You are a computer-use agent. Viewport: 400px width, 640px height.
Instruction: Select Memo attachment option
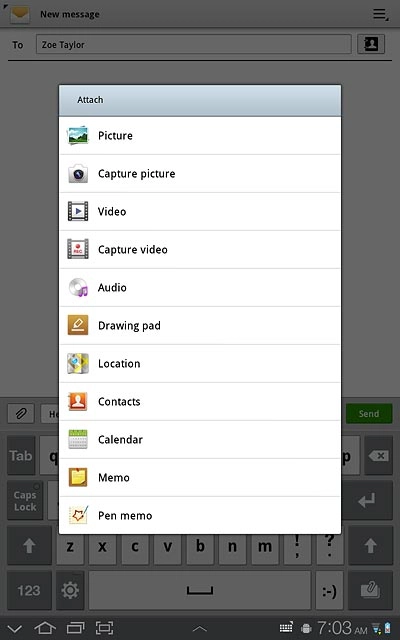click(200, 478)
